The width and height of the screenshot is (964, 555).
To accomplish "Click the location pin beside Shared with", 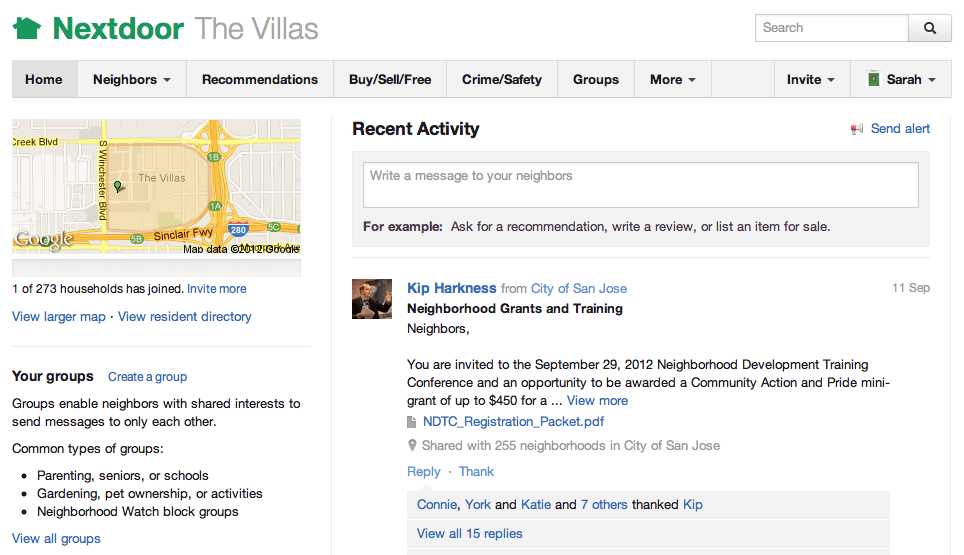I will [413, 446].
